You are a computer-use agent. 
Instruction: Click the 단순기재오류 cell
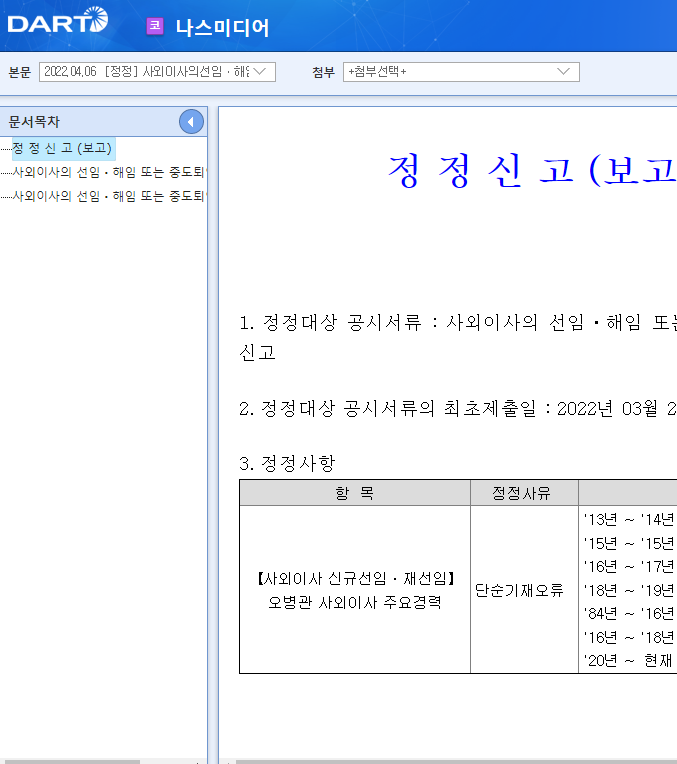click(524, 591)
